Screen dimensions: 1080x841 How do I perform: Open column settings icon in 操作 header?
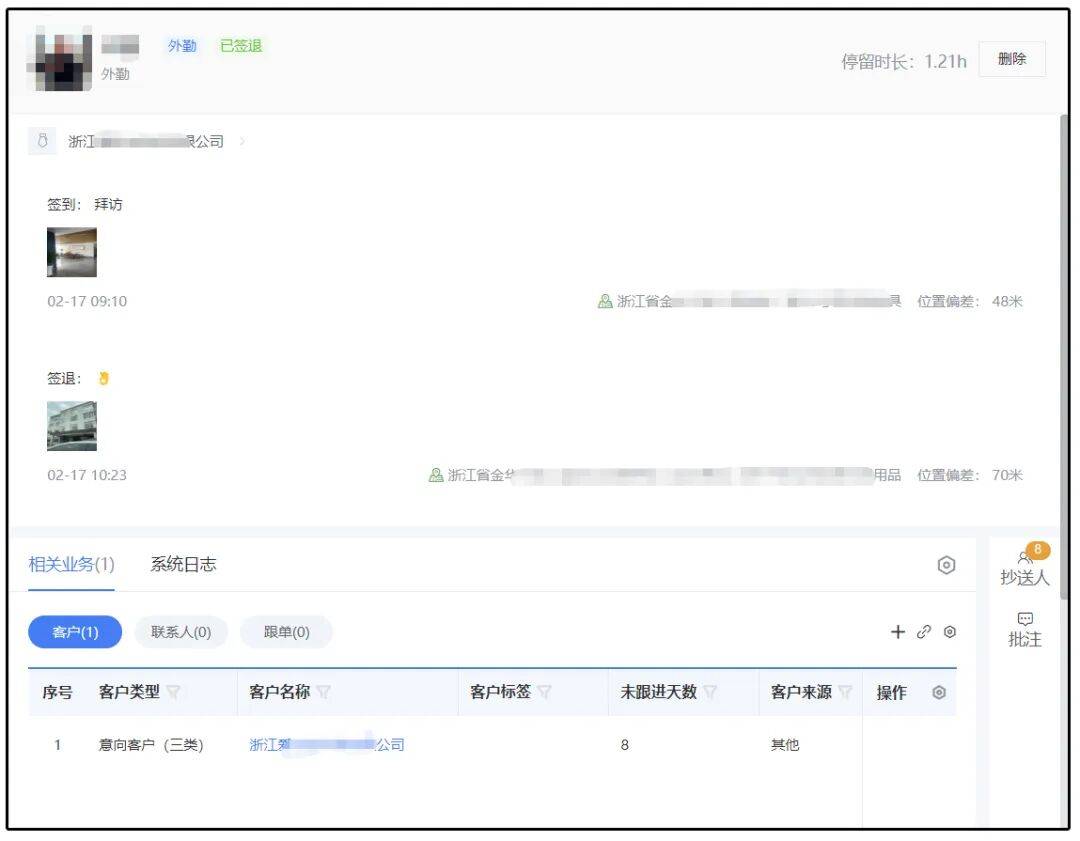point(939,692)
